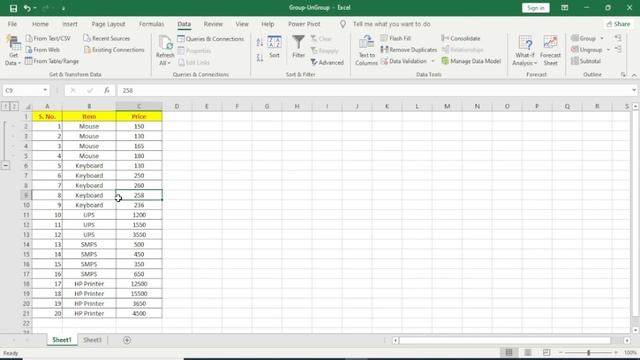Select Normal view in status bar

pos(509,352)
